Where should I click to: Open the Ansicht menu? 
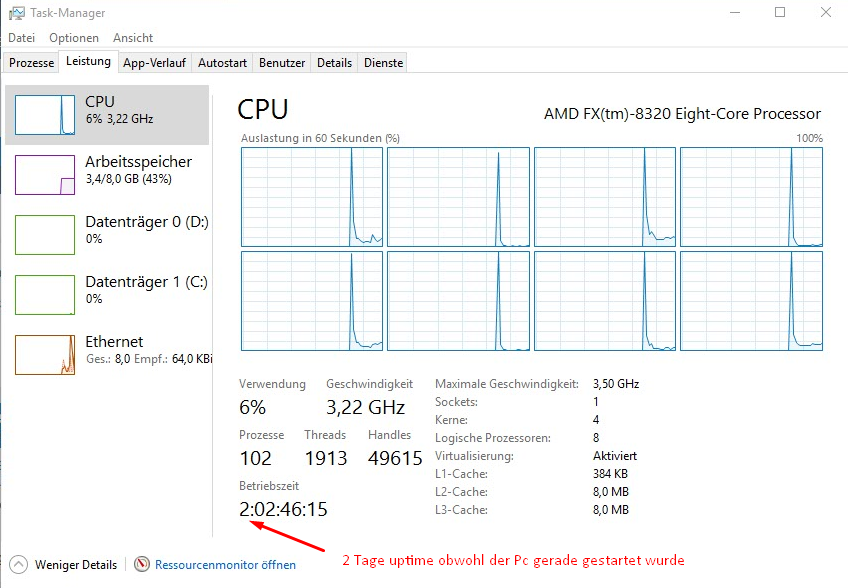click(133, 38)
